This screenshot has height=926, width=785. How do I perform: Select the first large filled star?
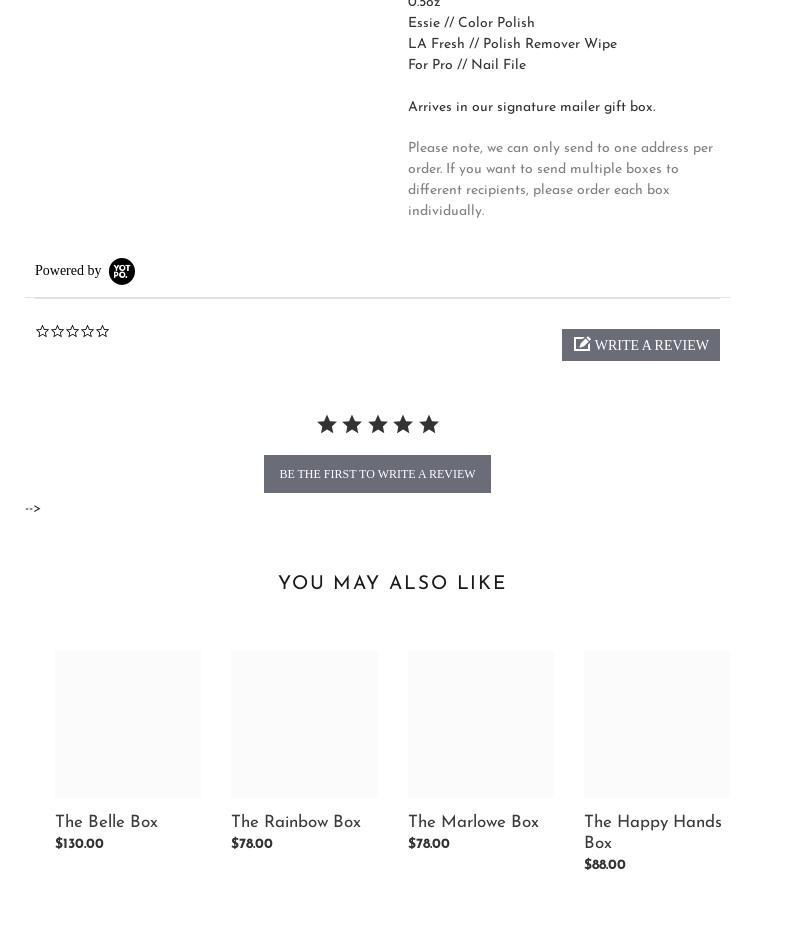click(x=327, y=424)
